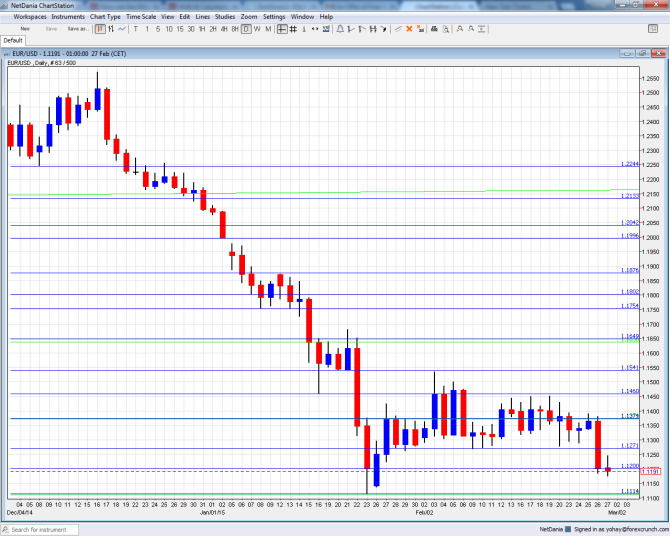Viewport: 670px width, 536px height.
Task: Click the alert bell icon
Action: (340, 29)
